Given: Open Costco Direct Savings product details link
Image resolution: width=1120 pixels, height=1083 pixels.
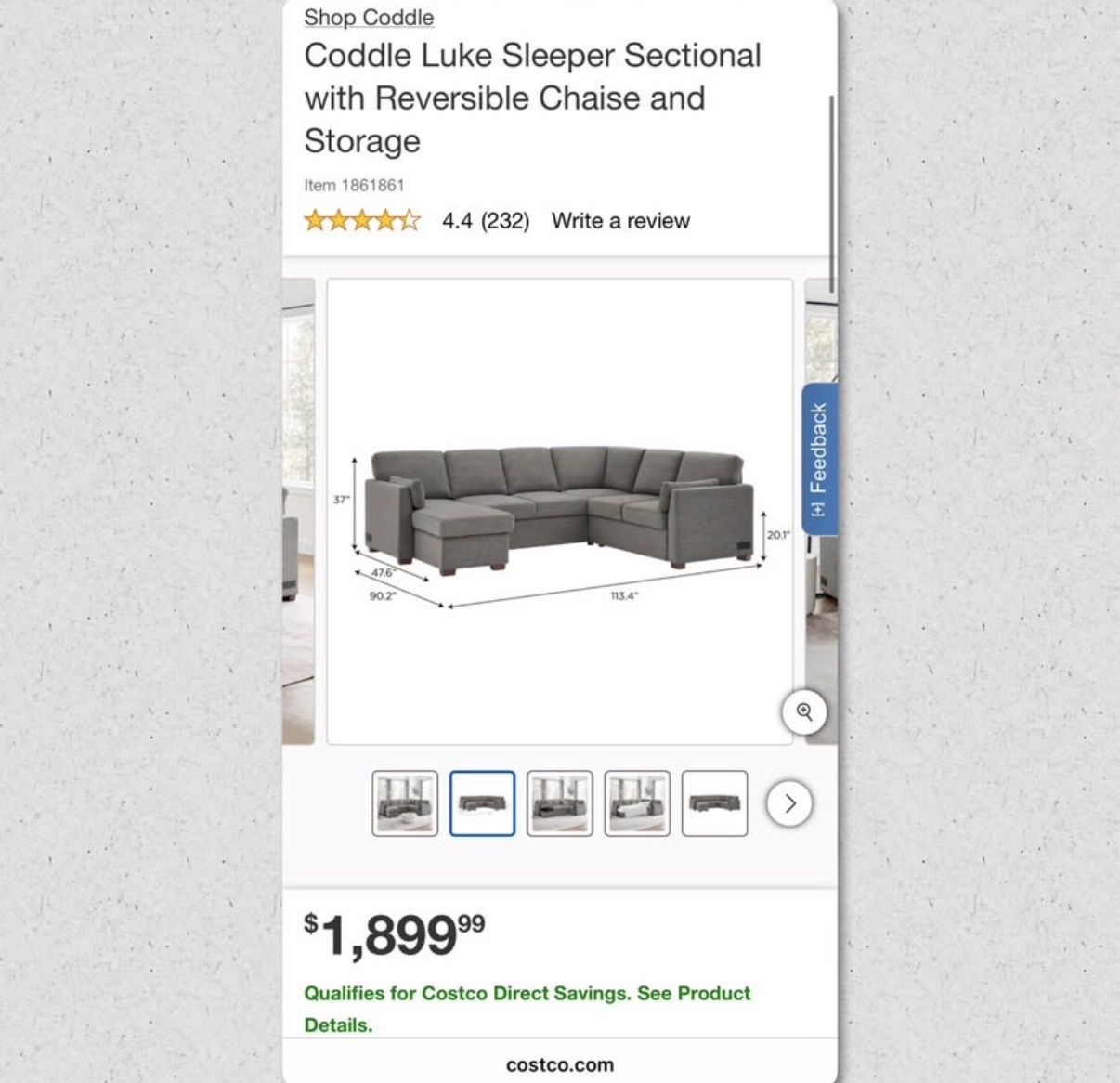Looking at the screenshot, I should 527,1009.
